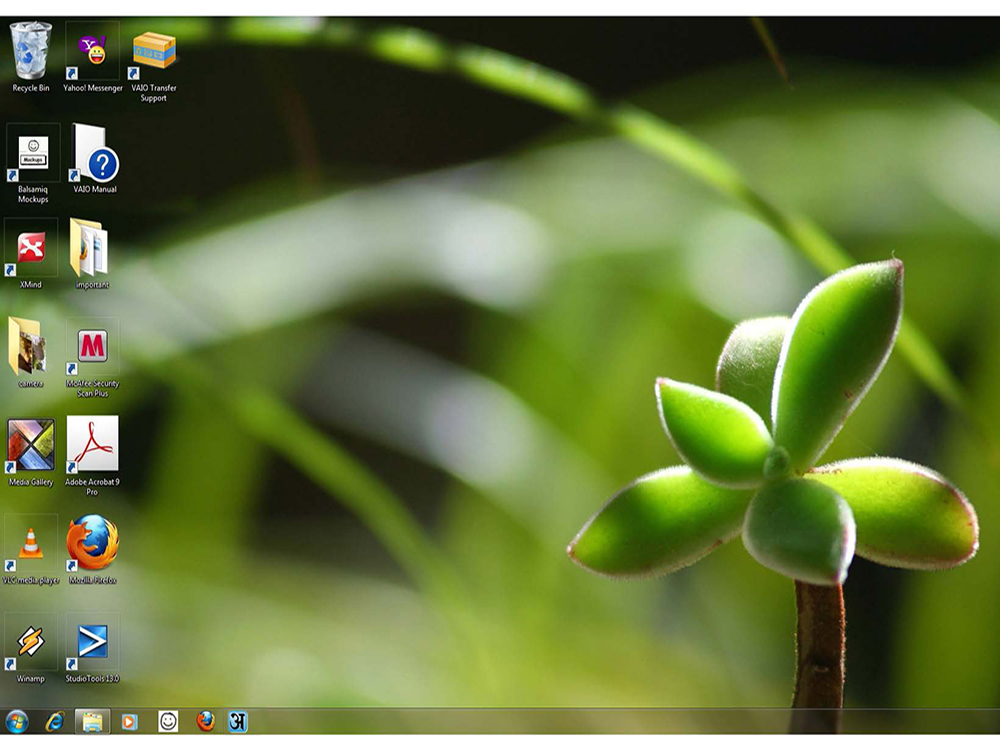Click the Balsamiq smiley taskbar button

tap(168, 722)
